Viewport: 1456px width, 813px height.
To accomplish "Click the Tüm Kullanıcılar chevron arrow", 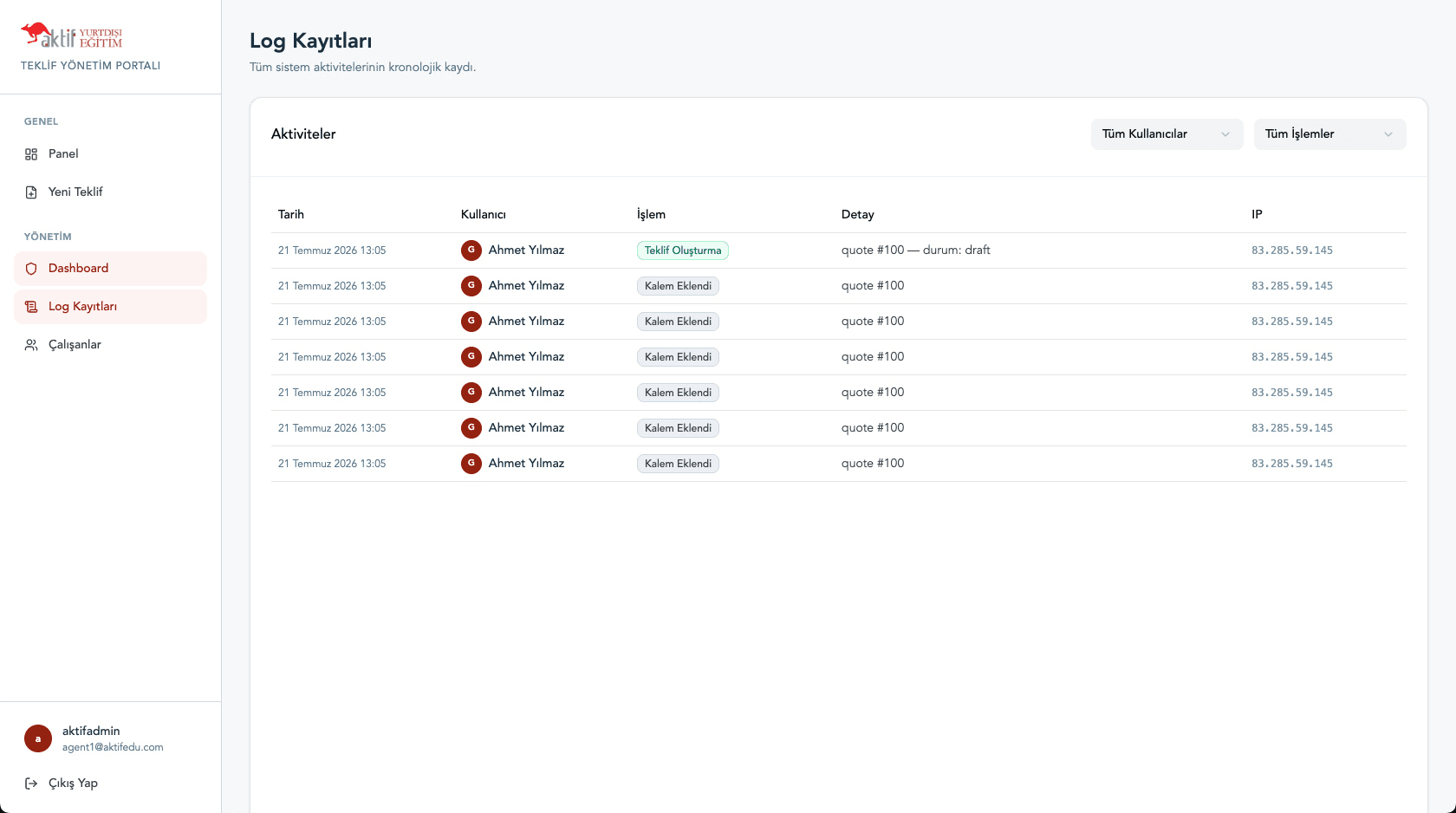I will 1225,134.
